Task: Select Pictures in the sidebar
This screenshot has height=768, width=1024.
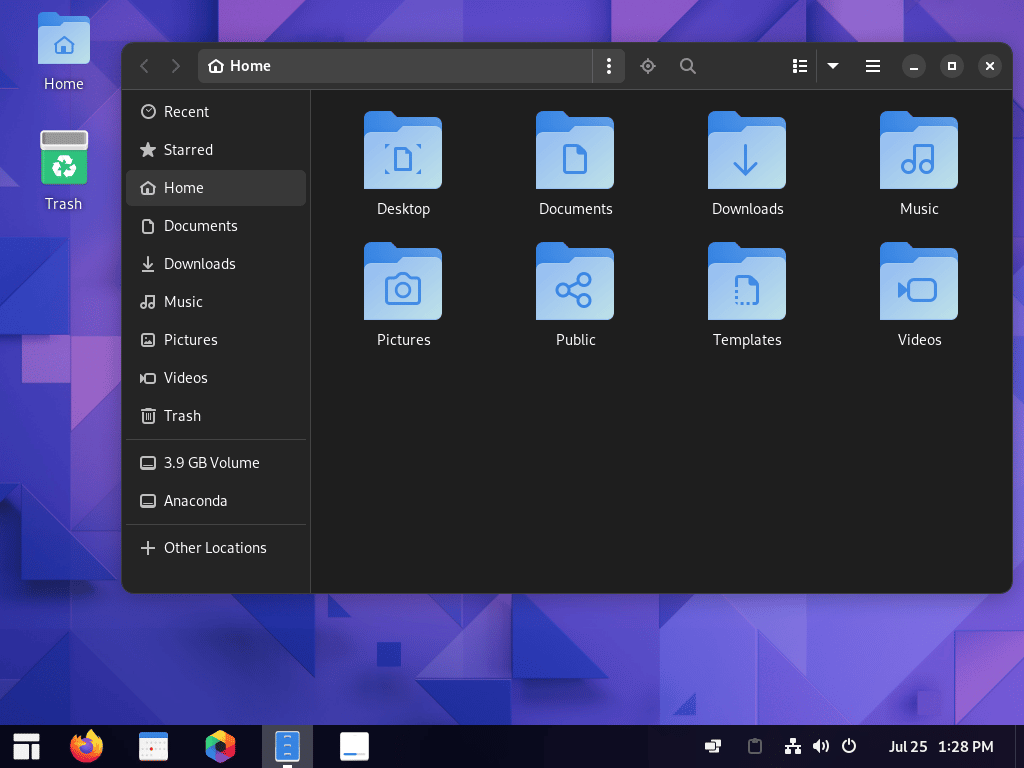Action: [216, 340]
